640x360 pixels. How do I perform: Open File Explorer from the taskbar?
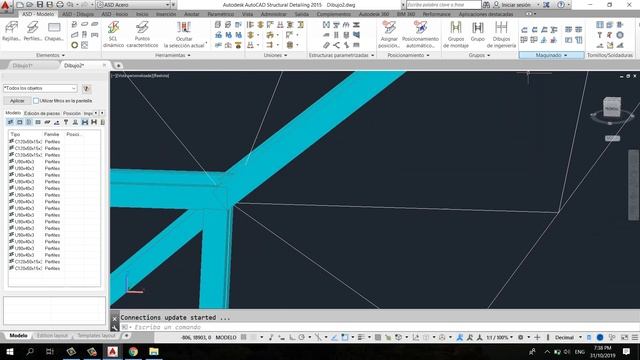(x=154, y=351)
